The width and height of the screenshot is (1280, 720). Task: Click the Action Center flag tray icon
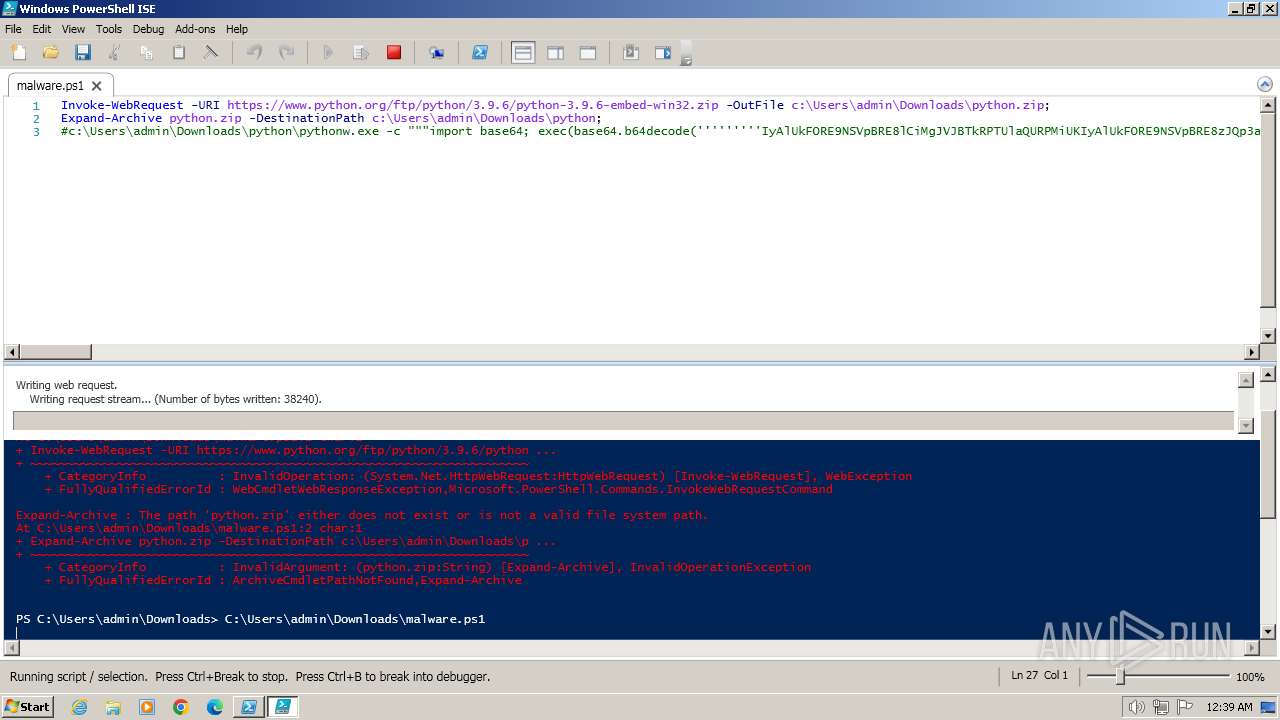click(1184, 707)
